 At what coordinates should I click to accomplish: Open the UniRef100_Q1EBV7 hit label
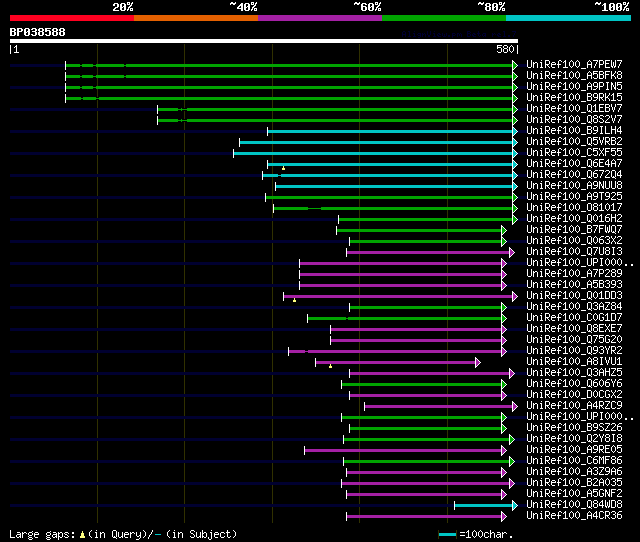574,109
